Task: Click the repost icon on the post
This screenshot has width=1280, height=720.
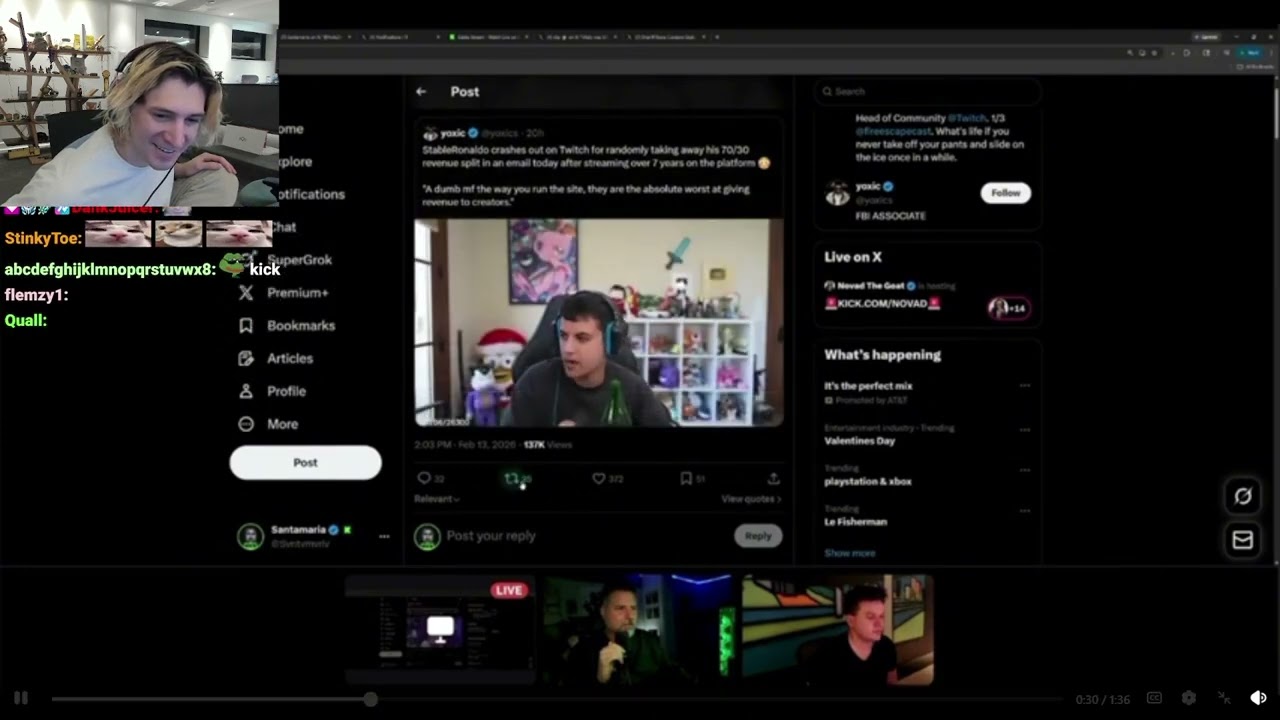Action: 512,478
